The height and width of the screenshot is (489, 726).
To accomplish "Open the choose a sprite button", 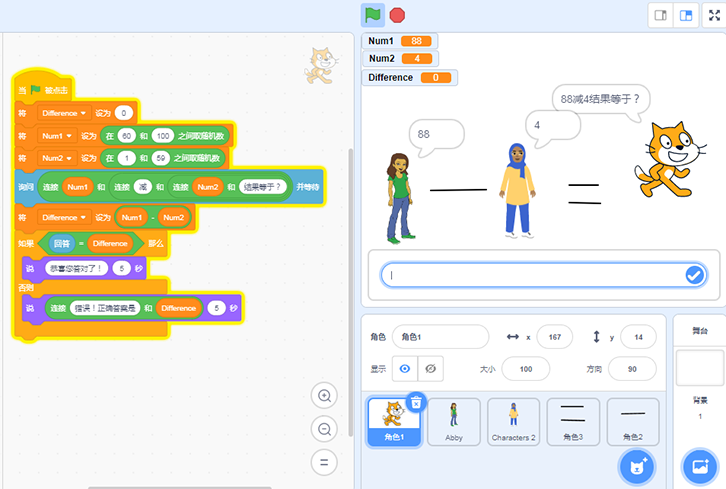I will (636, 466).
